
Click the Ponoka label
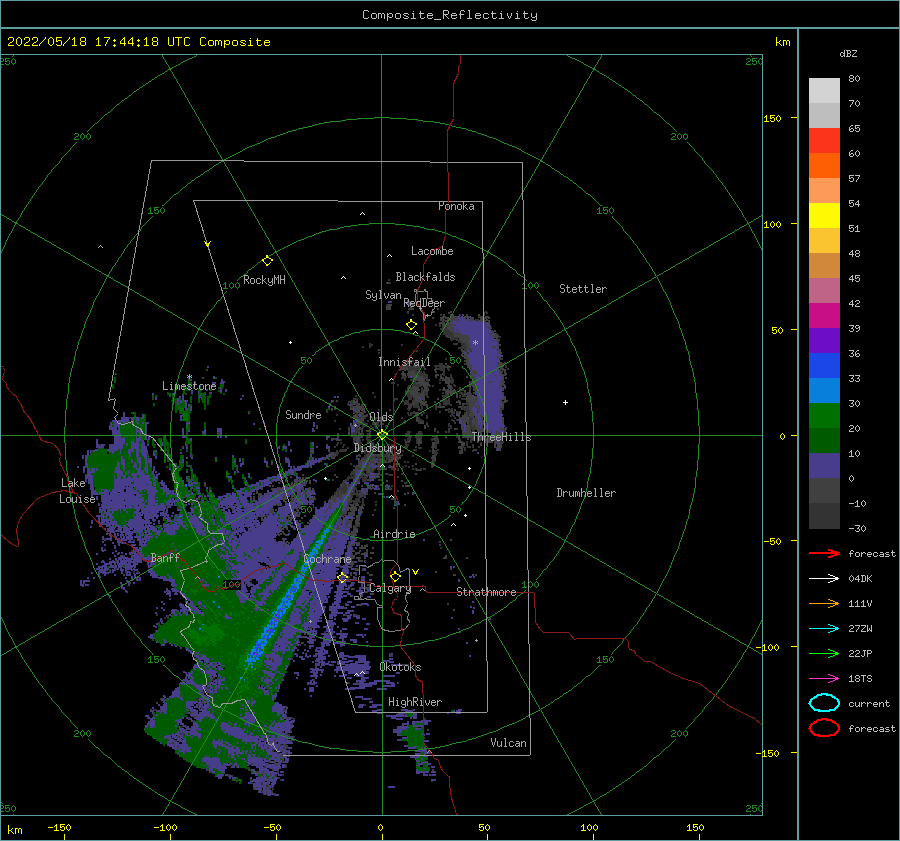[456, 206]
